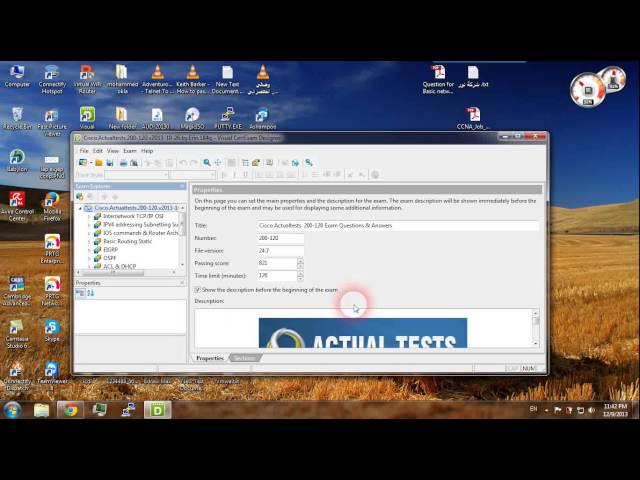Click the Description box vertical scrollbar
Image resolution: width=640 pixels, height=480 pixels.
click(x=536, y=328)
